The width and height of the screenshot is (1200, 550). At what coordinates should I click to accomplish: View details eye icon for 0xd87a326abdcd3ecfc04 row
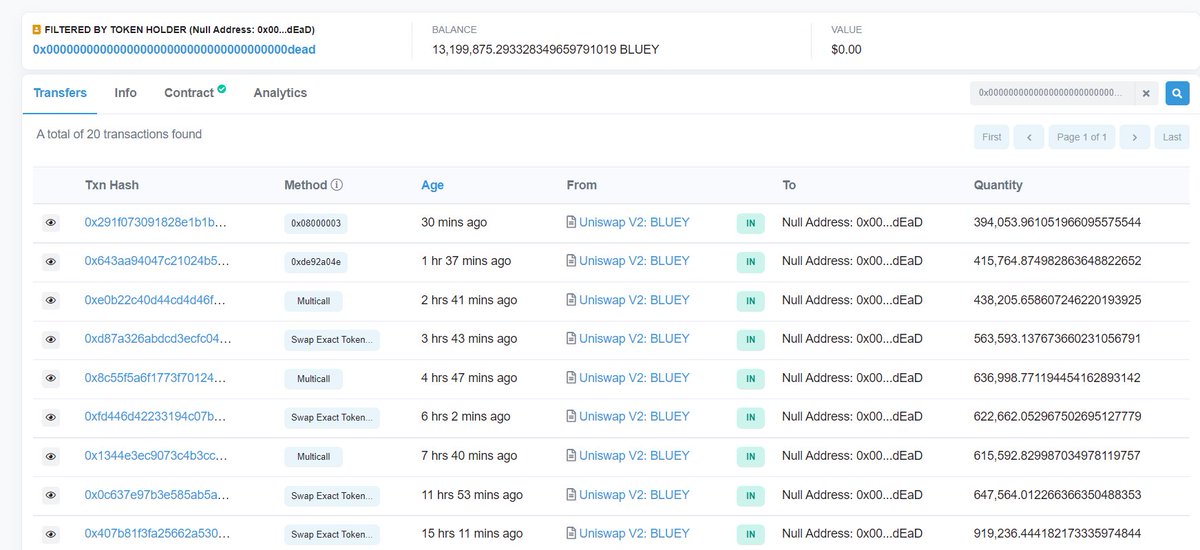(51, 340)
